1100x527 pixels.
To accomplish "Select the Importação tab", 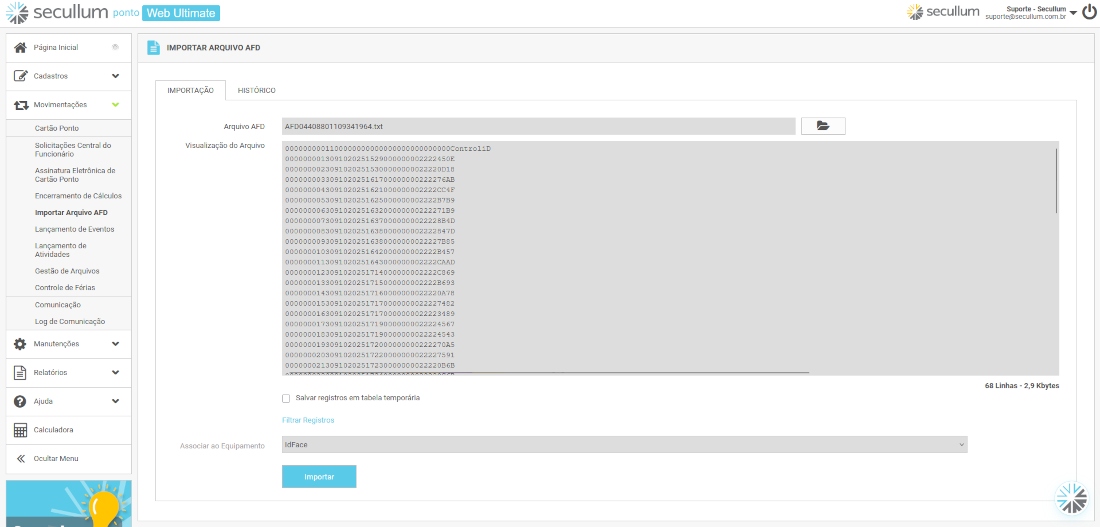I will [x=190, y=91].
